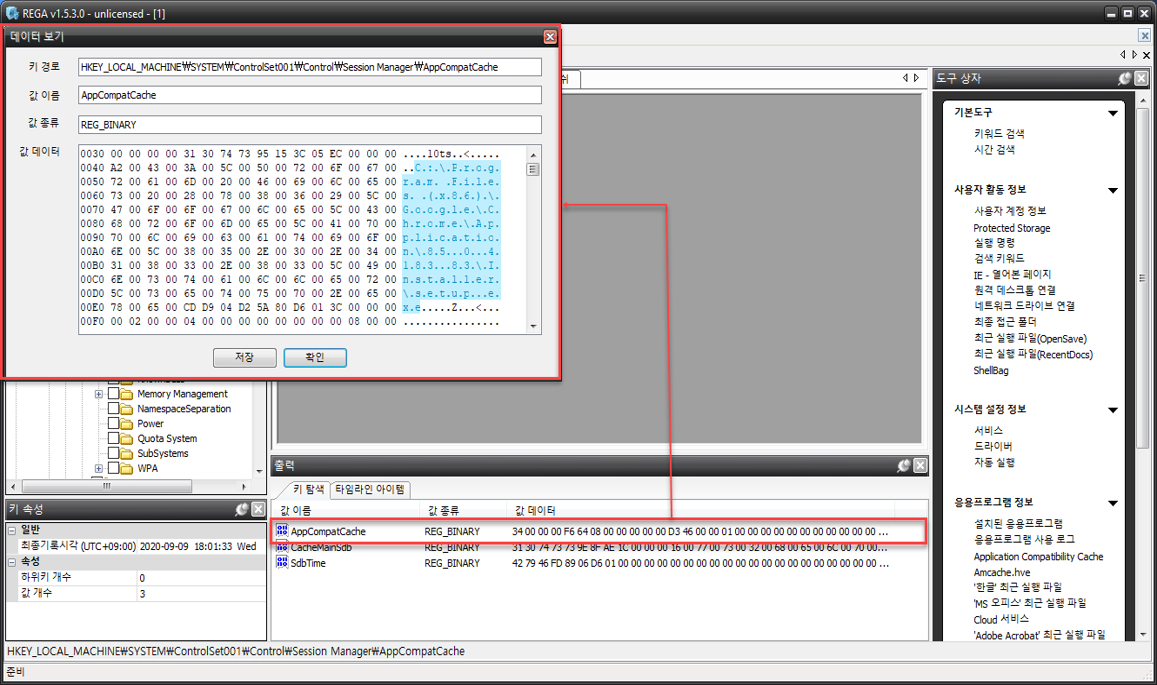
Task: Check the Memory Management checkbox
Action: pos(114,393)
